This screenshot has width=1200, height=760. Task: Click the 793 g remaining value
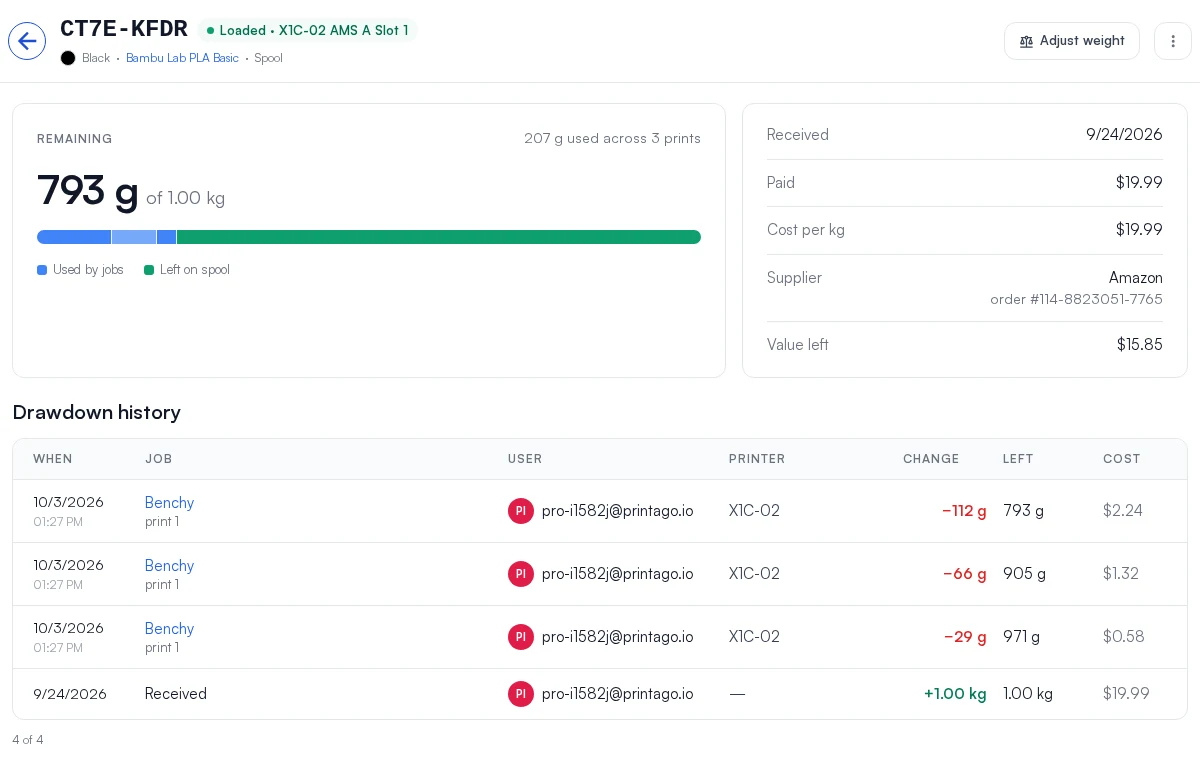(x=88, y=191)
